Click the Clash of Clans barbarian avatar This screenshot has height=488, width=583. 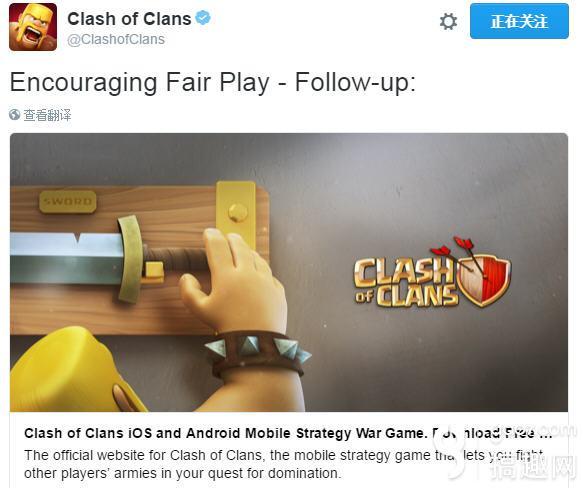(33, 27)
